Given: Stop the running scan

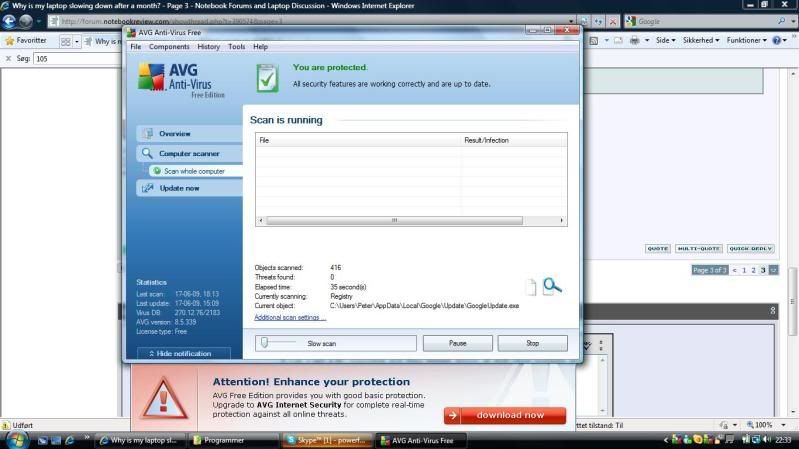Looking at the screenshot, I should click(532, 344).
